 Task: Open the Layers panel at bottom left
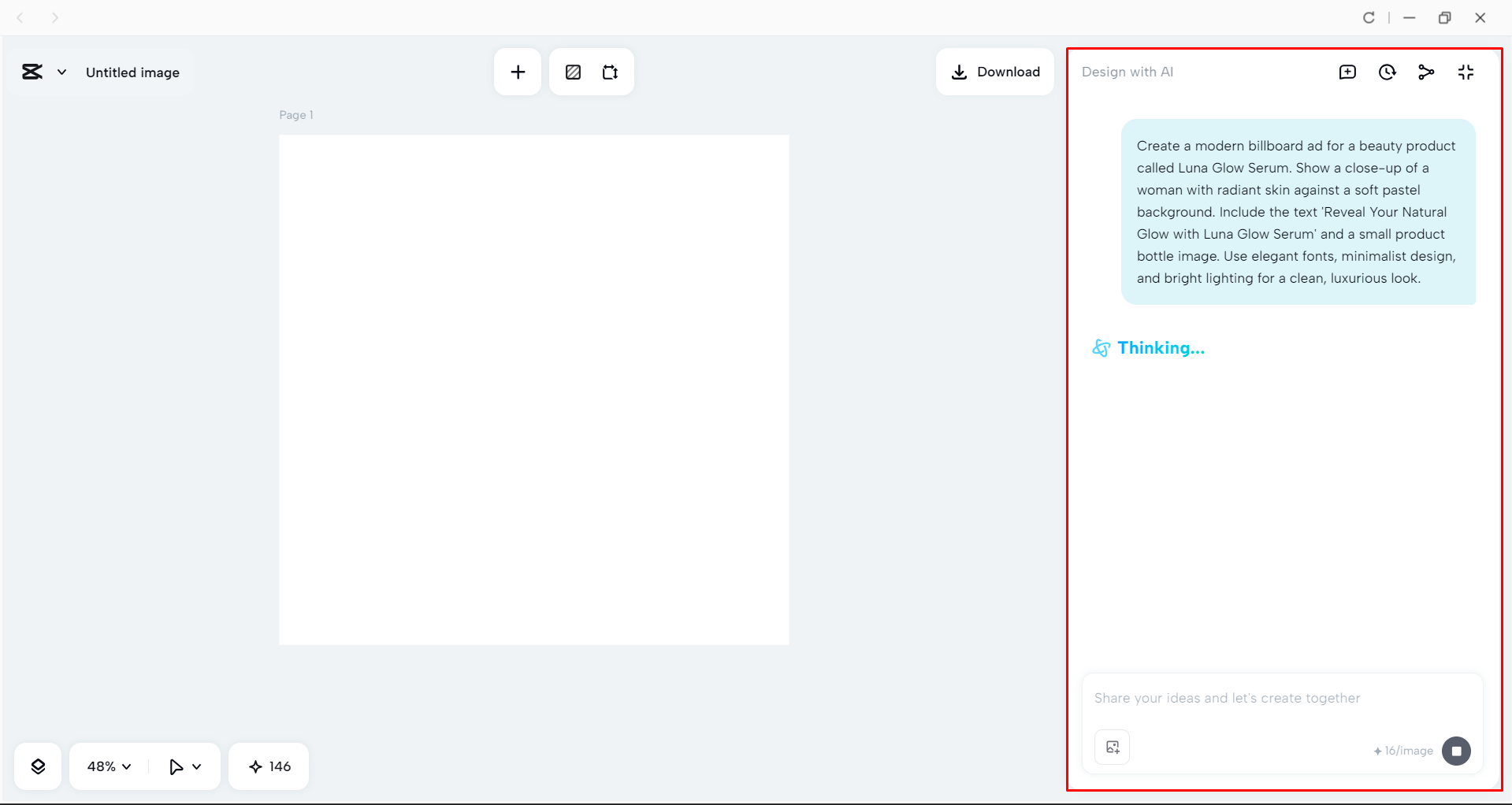pyautogui.click(x=37, y=766)
